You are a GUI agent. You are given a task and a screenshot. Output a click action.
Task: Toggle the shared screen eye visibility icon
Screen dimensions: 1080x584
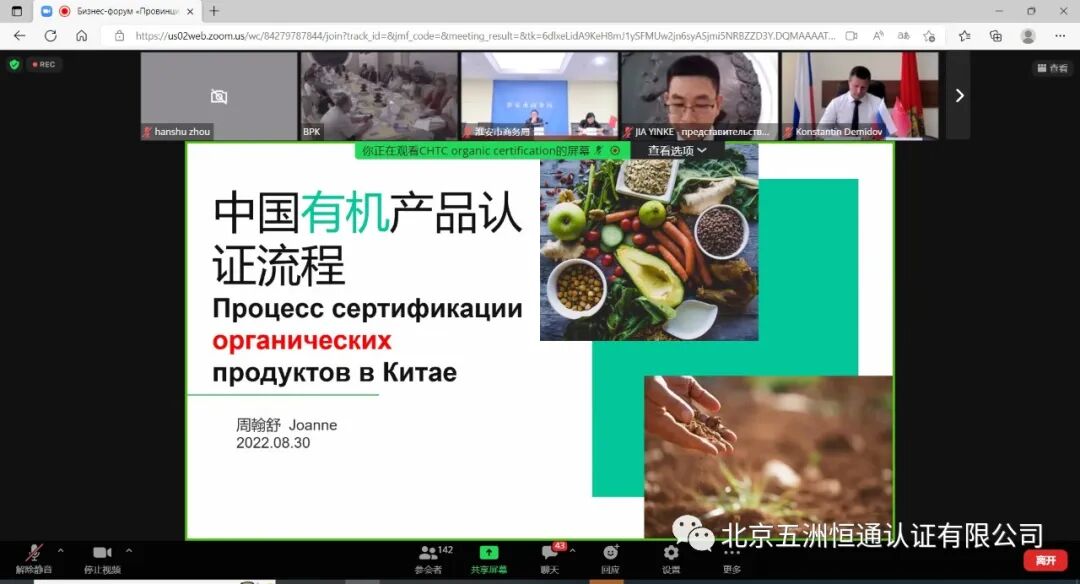[616, 150]
